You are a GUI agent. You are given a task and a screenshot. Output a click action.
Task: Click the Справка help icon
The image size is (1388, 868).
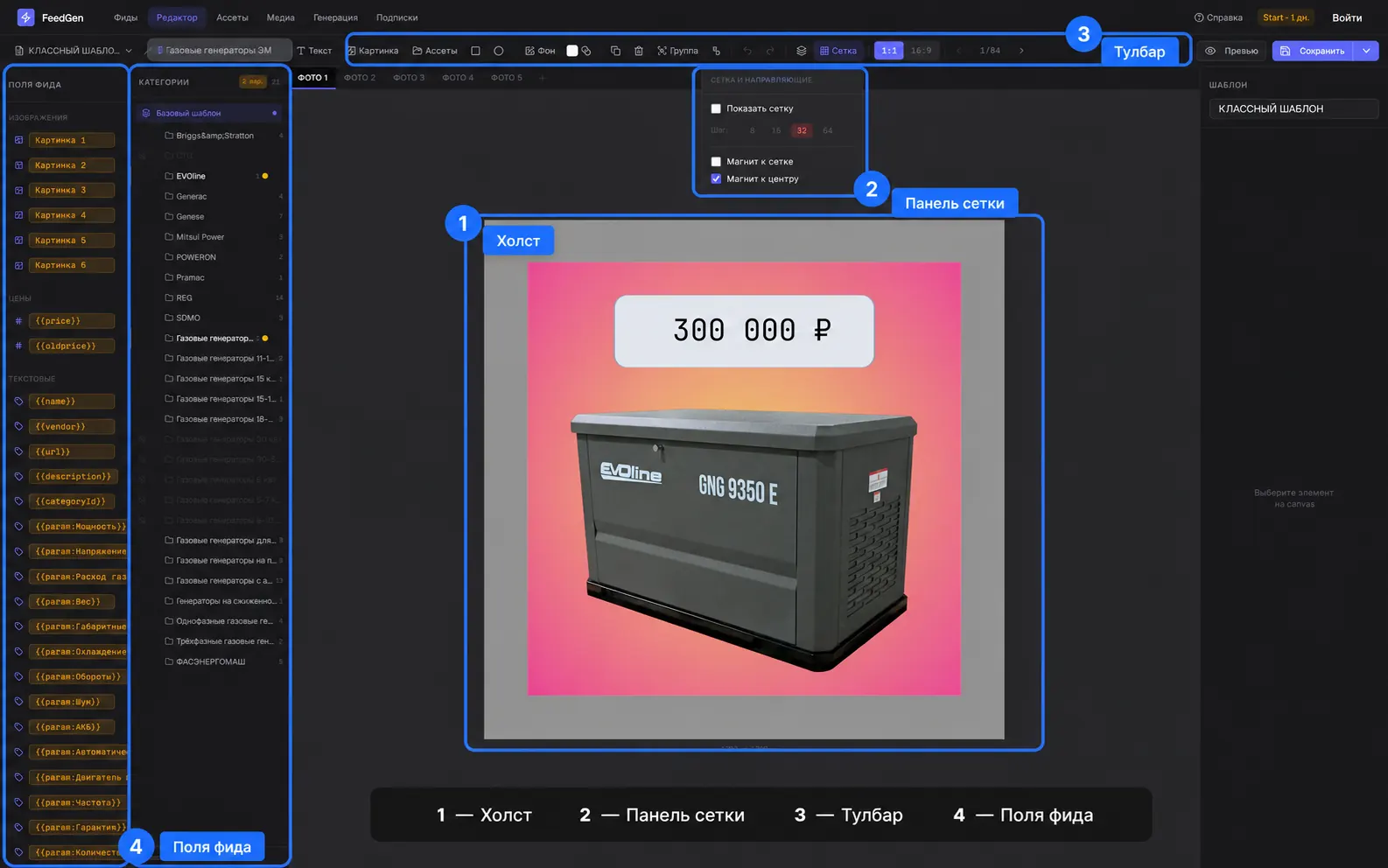pyautogui.click(x=1199, y=17)
